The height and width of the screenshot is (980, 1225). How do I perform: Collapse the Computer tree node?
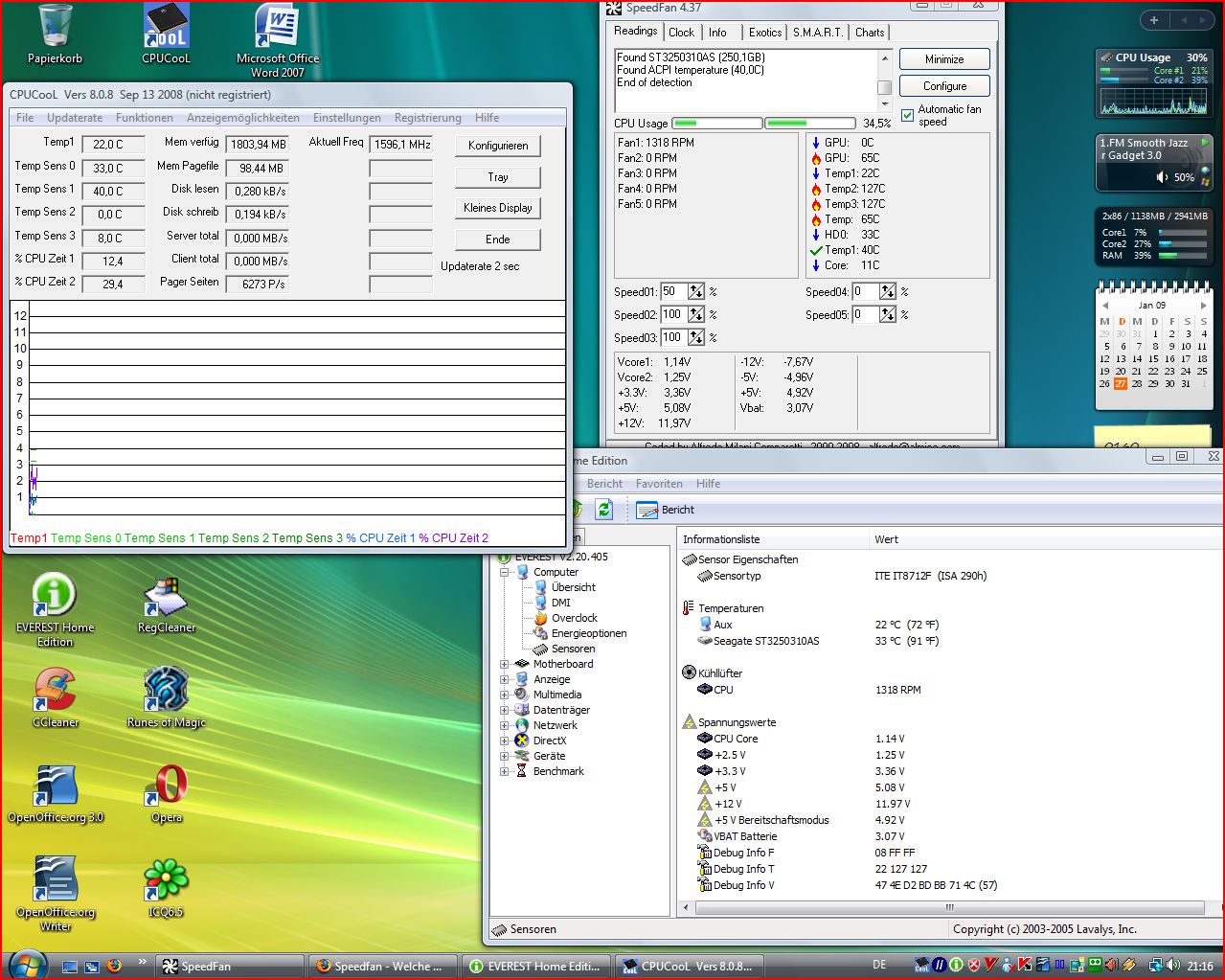coord(505,572)
